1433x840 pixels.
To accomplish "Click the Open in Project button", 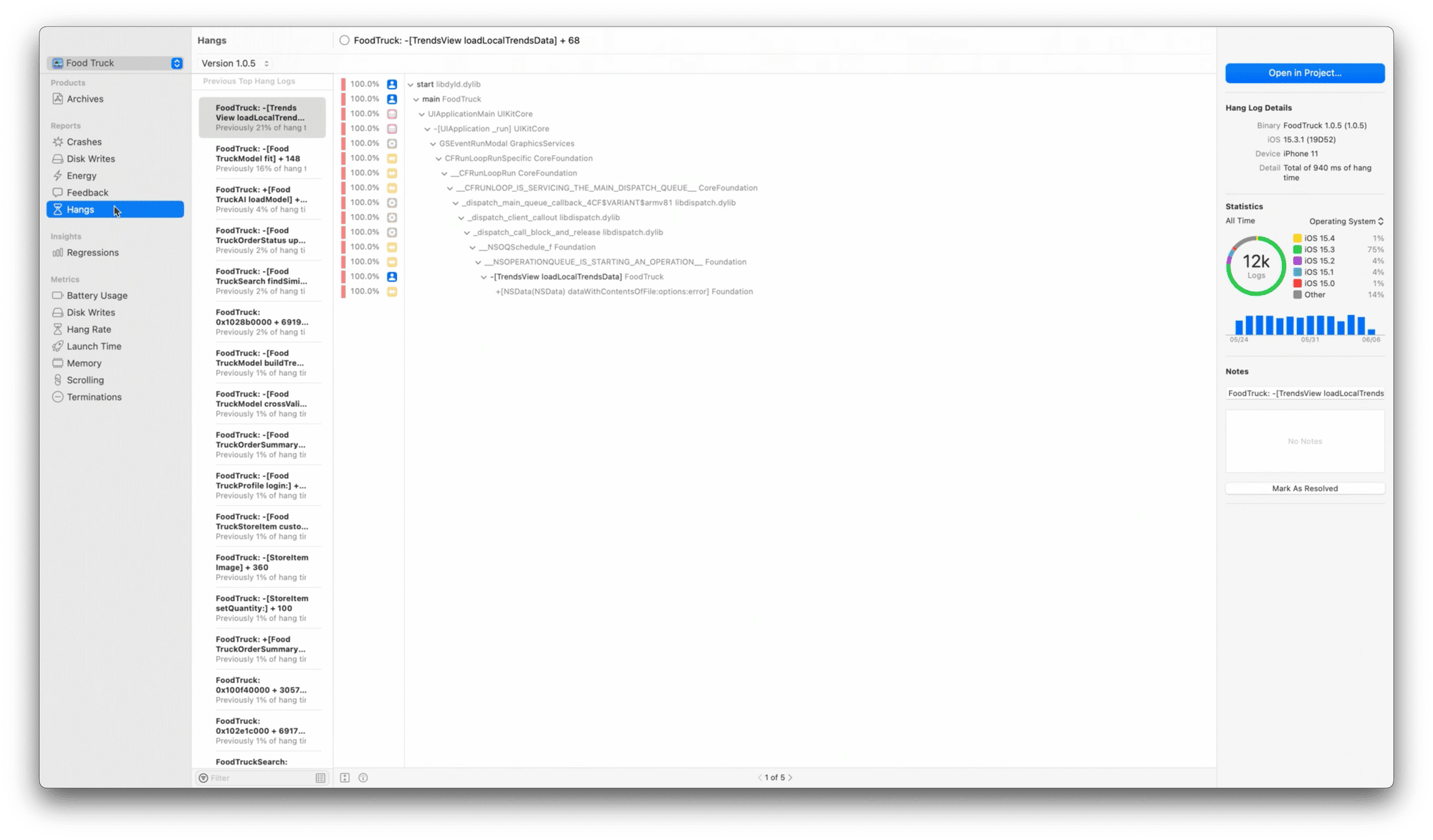I will point(1303,70).
